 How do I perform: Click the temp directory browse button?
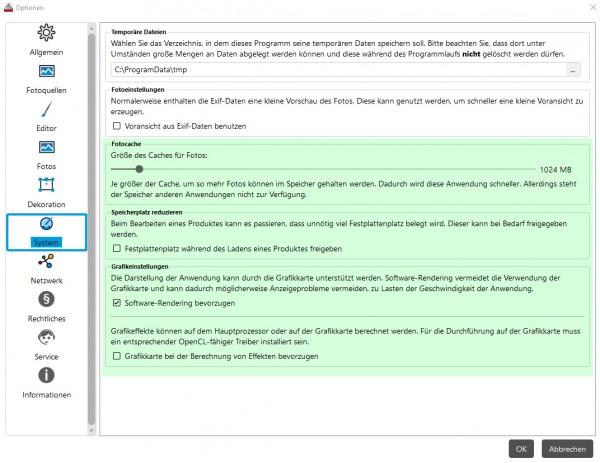[573, 70]
